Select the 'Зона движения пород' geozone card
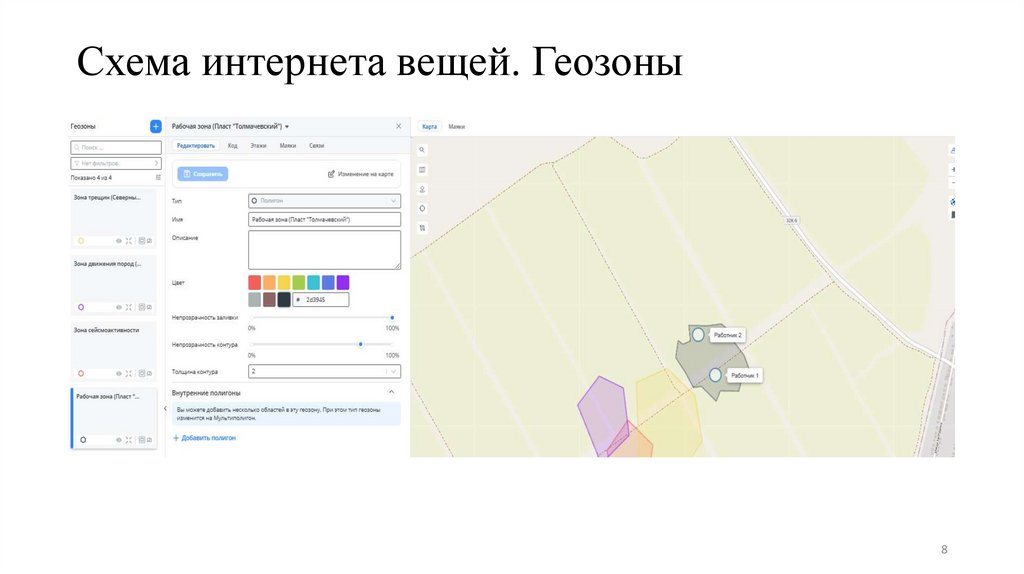 click(114, 285)
